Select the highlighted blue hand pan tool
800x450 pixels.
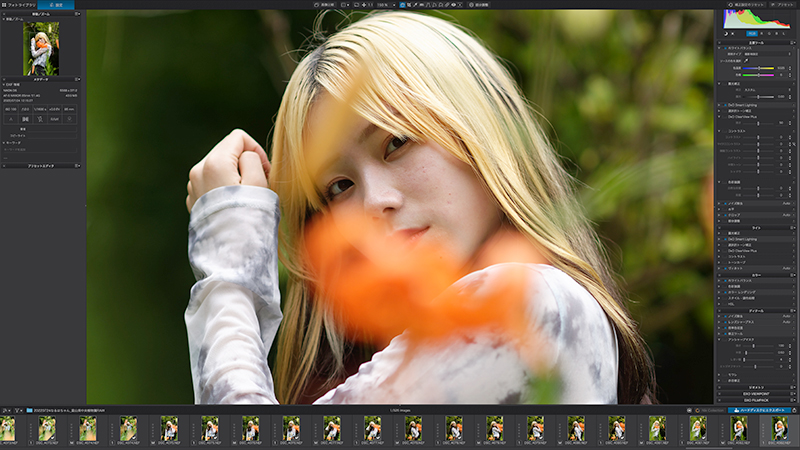click(402, 5)
